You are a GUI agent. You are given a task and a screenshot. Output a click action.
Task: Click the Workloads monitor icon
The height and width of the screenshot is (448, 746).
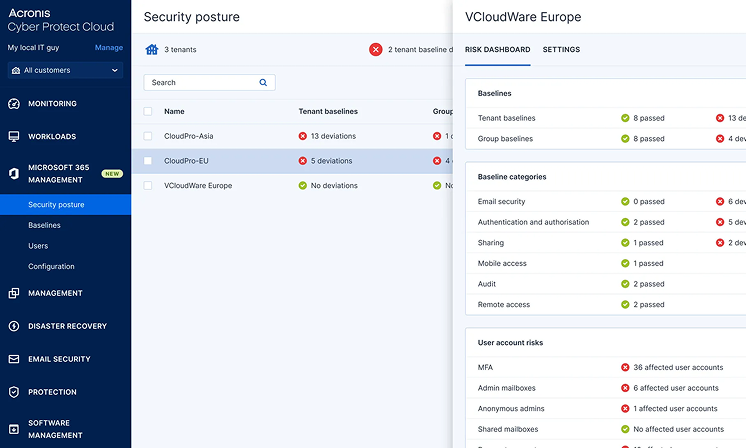(14, 136)
